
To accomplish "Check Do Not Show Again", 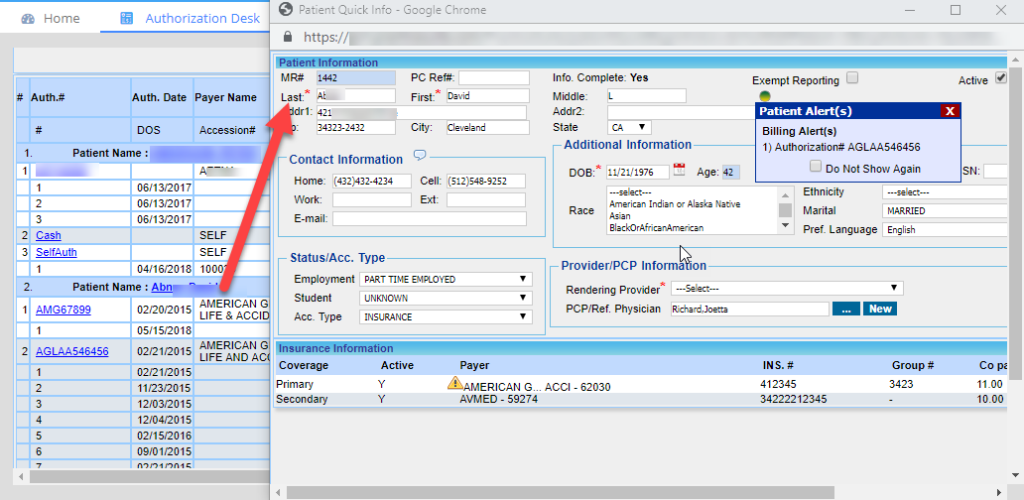I will tap(816, 166).
